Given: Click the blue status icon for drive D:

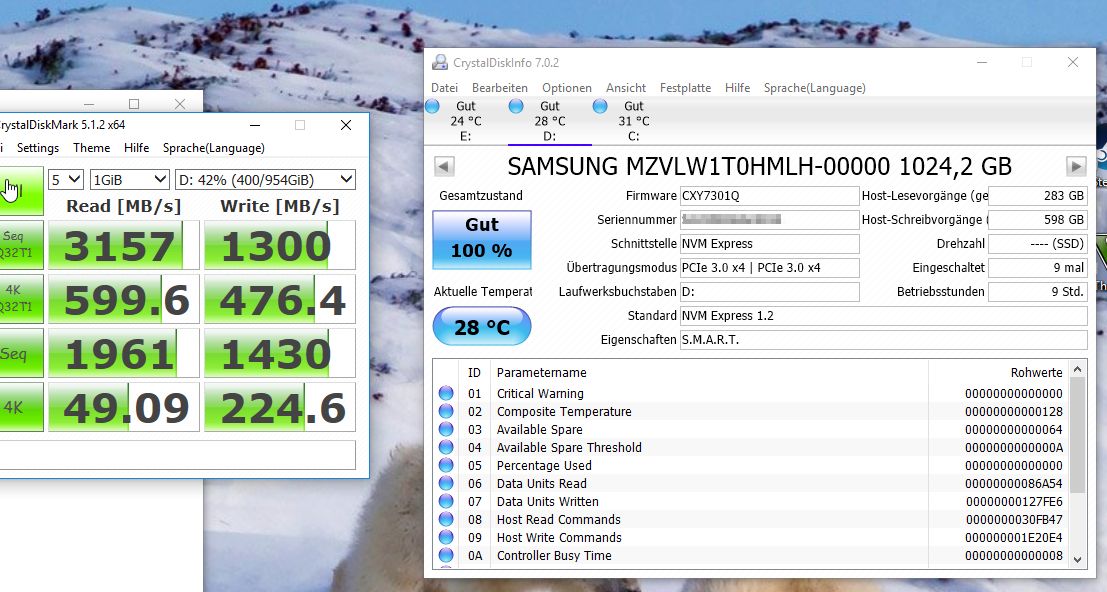Looking at the screenshot, I should click(x=516, y=107).
